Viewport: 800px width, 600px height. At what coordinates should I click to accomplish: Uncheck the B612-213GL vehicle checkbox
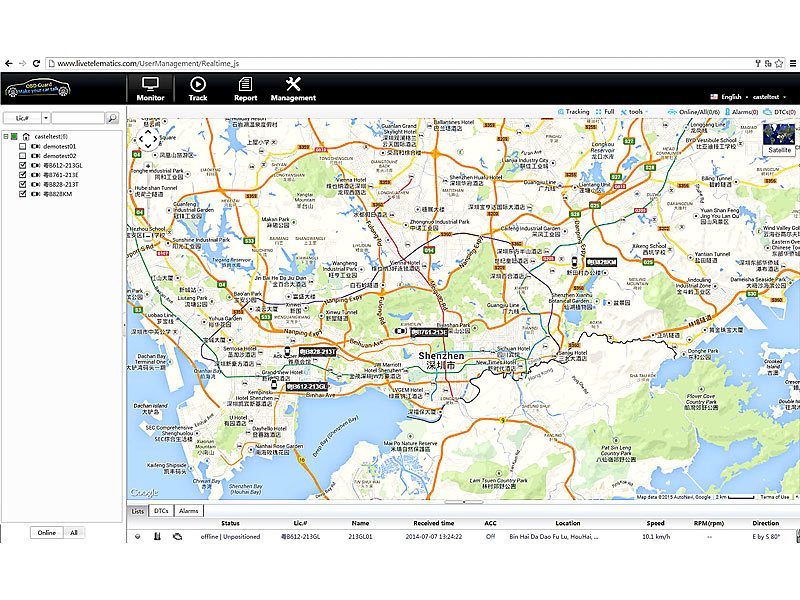(22, 166)
